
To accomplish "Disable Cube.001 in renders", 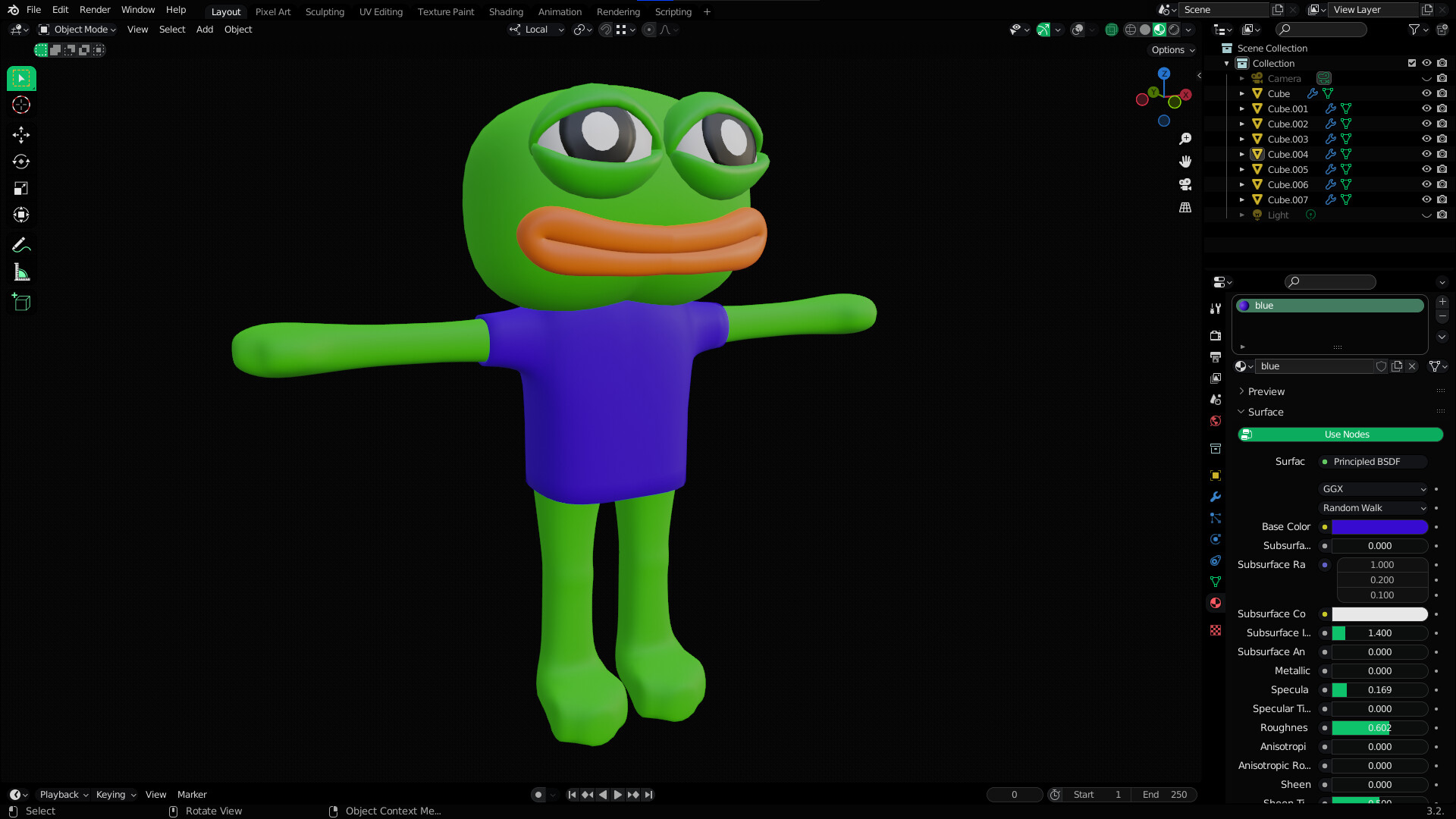I will click(x=1442, y=108).
